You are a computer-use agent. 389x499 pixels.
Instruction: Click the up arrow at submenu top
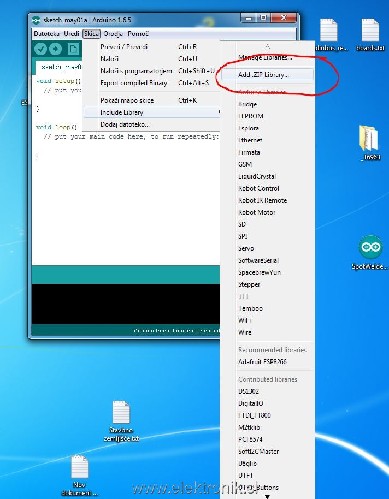click(267, 46)
